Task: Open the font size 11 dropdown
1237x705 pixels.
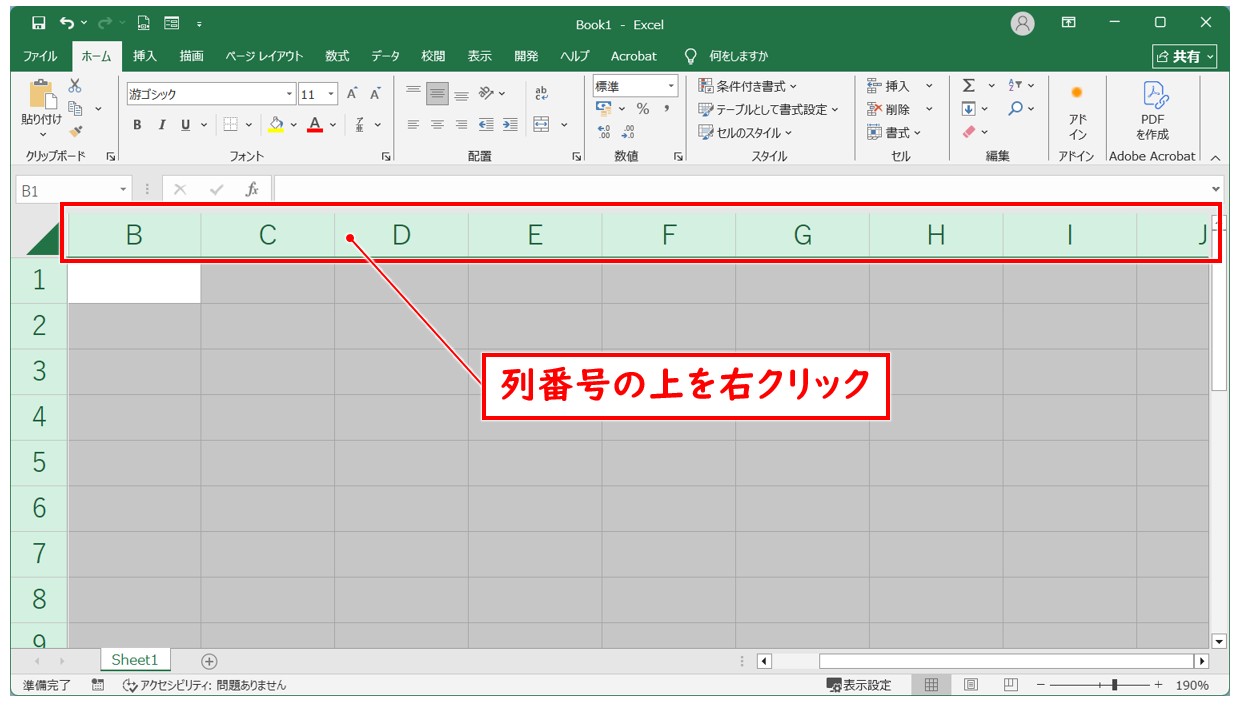Action: (x=331, y=94)
